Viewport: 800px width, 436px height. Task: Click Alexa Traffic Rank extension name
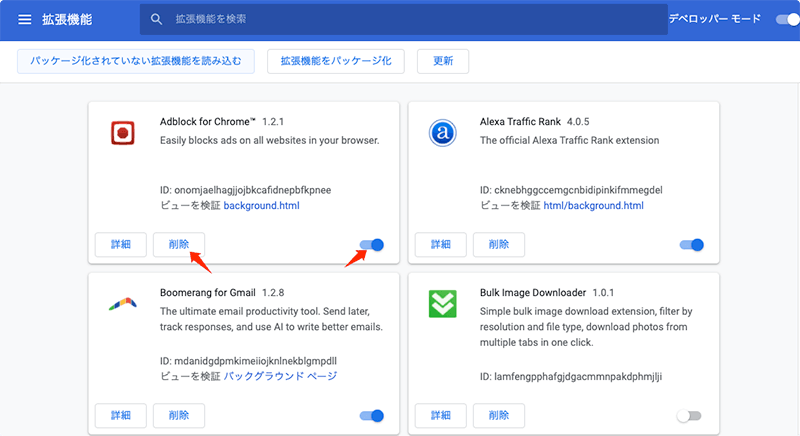coord(520,122)
